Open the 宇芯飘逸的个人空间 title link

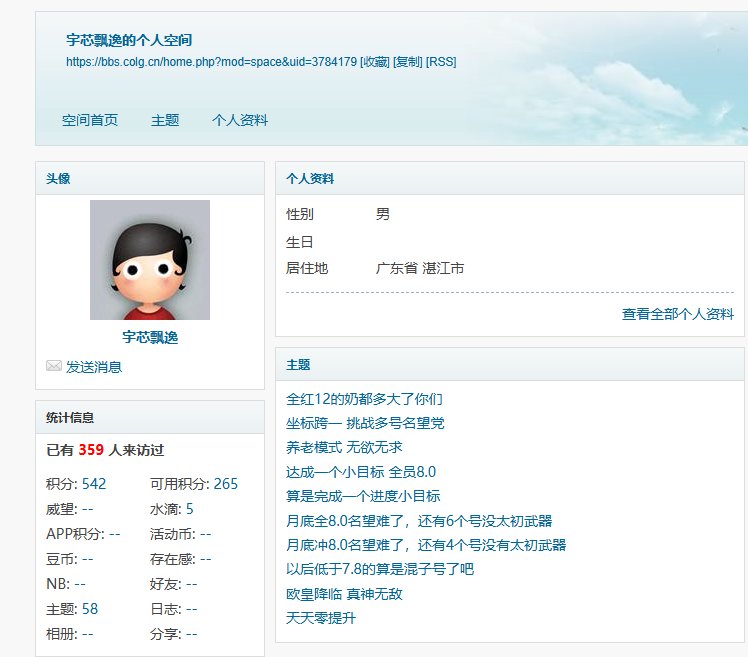tap(129, 40)
